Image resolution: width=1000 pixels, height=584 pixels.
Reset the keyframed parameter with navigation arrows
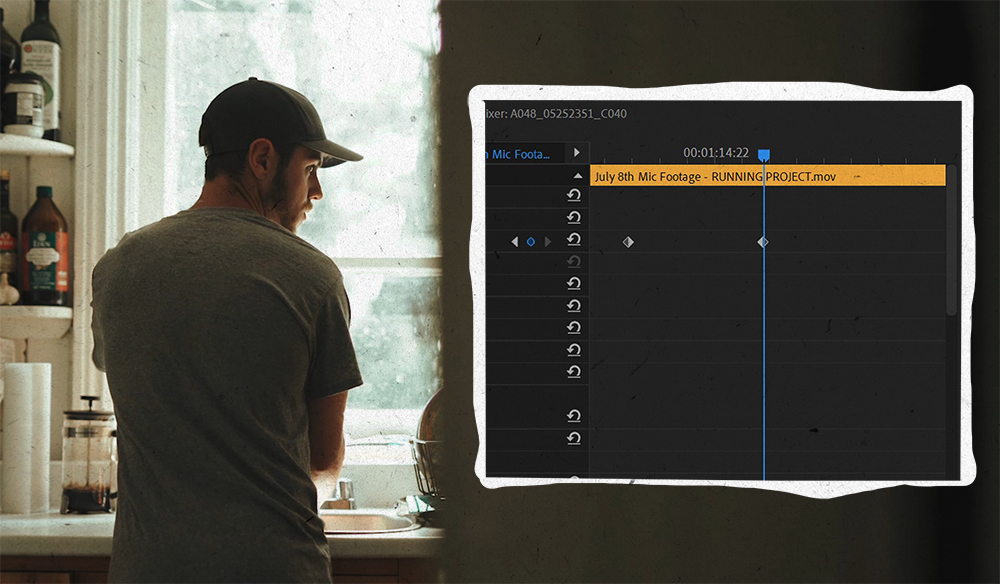coord(574,240)
